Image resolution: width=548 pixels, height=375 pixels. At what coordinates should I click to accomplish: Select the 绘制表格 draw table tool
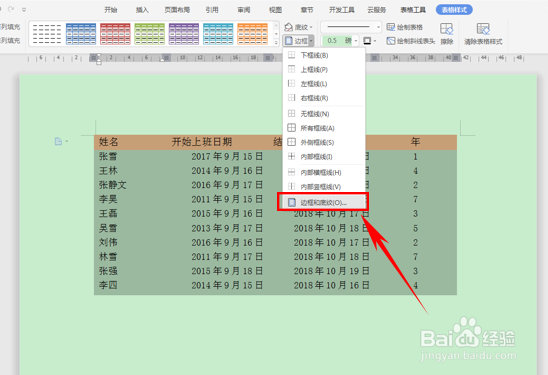[405, 27]
